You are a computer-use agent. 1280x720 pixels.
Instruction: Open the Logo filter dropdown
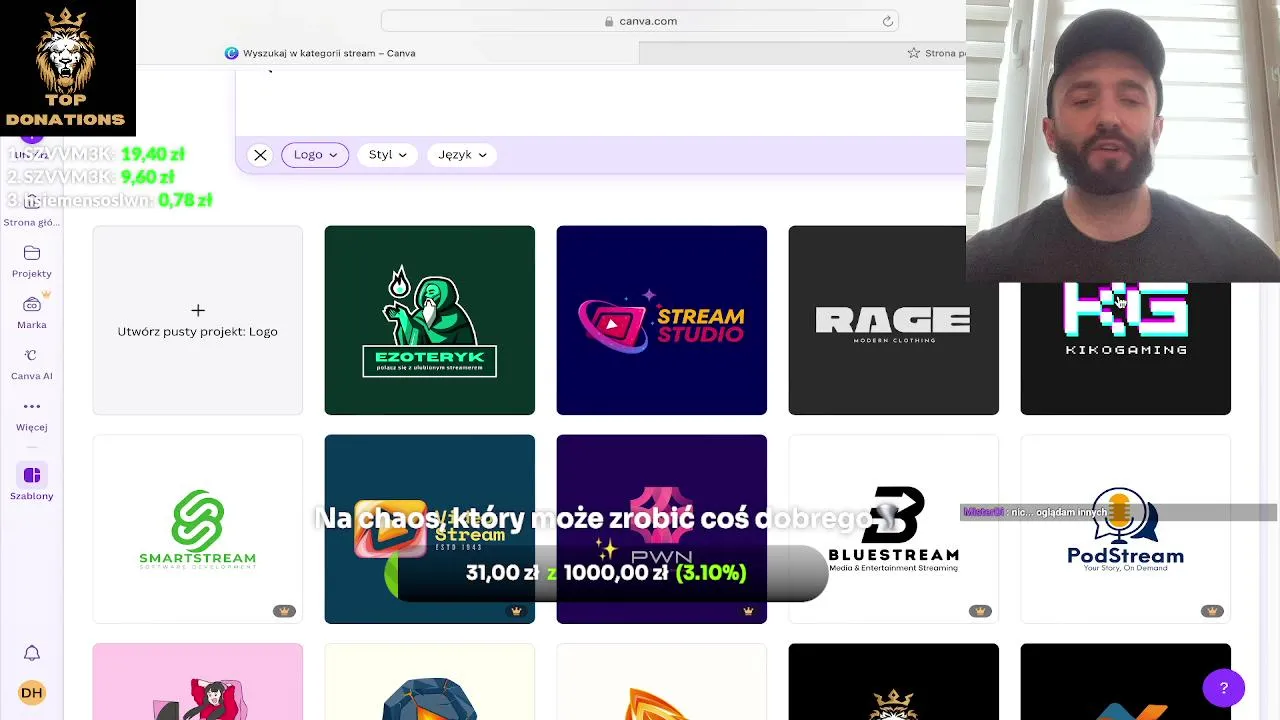point(315,155)
